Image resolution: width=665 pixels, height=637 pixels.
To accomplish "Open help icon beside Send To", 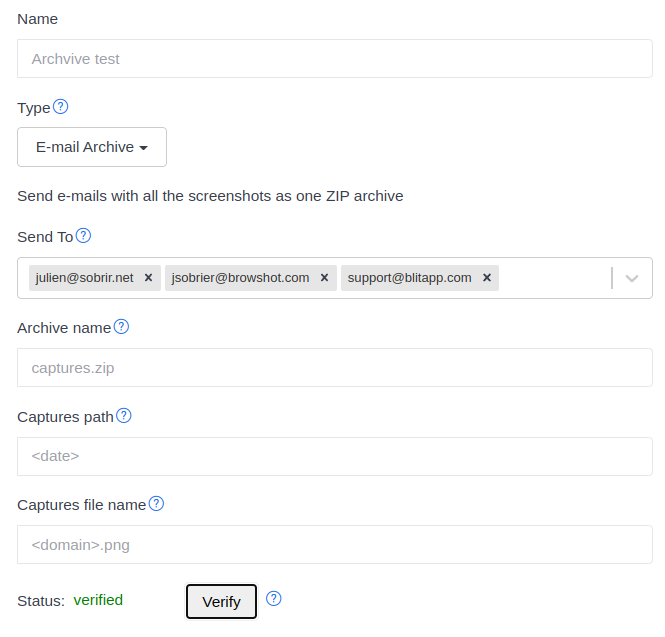I will tap(84, 235).
